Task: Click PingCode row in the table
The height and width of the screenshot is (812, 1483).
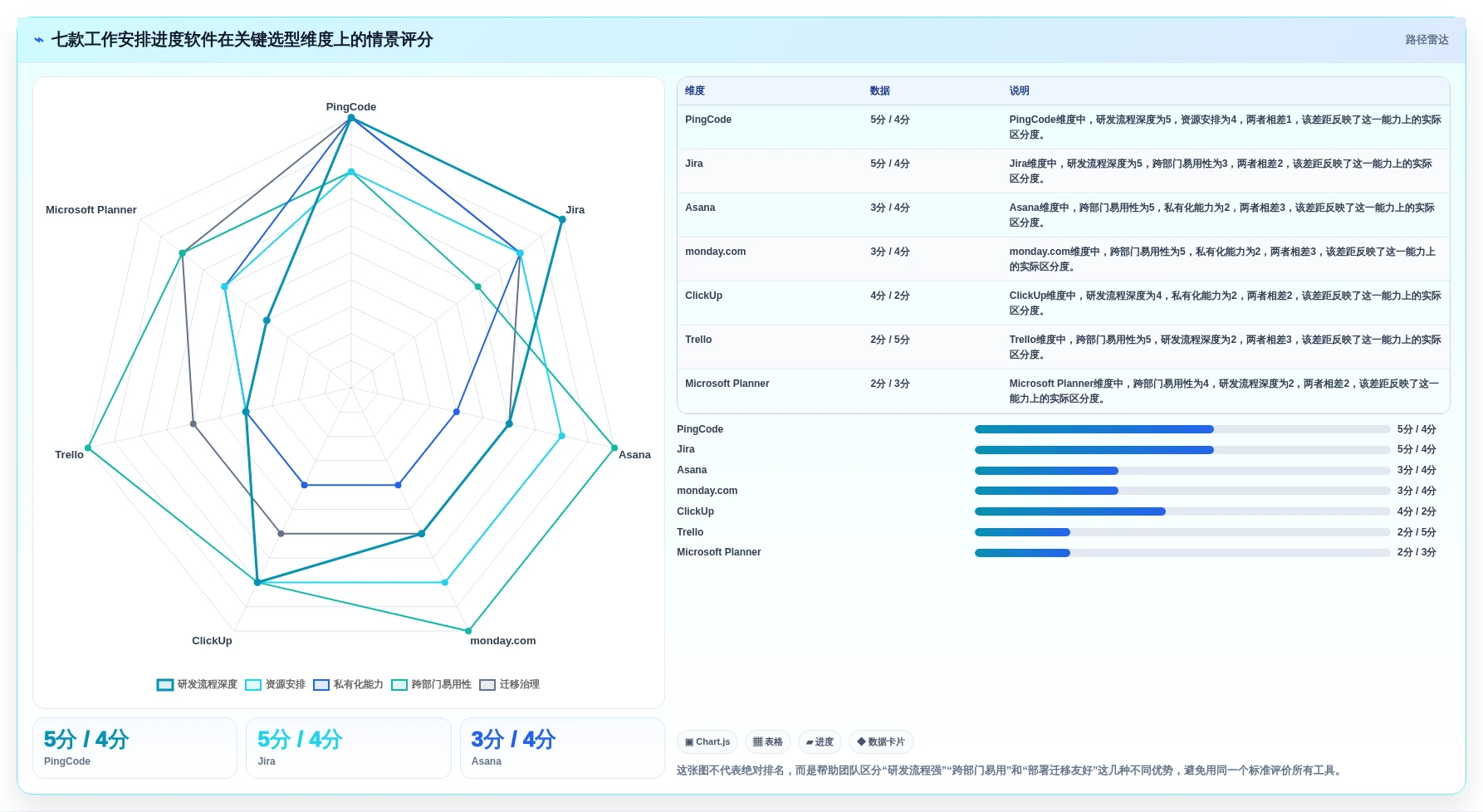Action: (x=1063, y=127)
